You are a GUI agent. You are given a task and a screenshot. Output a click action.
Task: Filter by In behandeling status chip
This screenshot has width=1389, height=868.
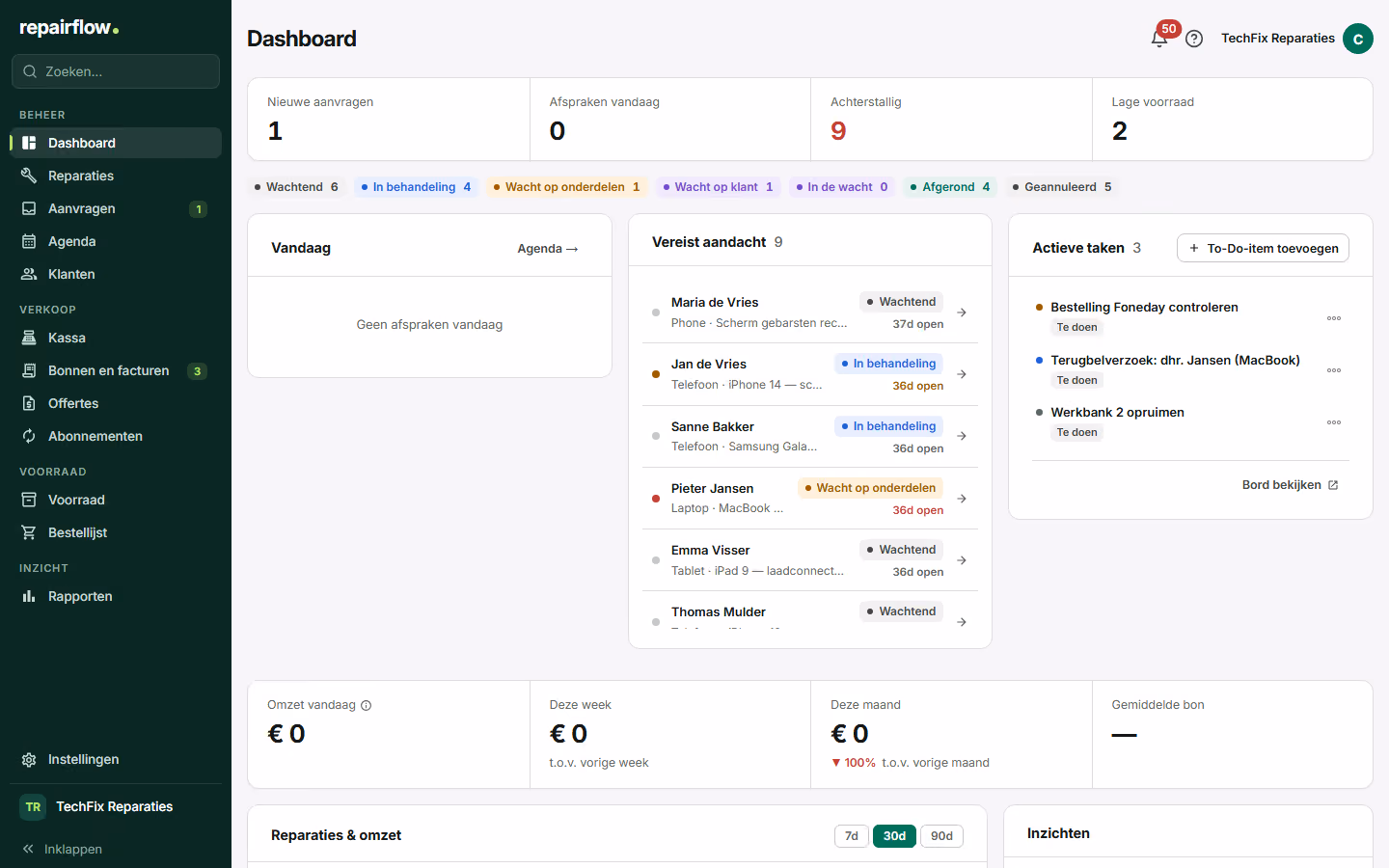point(416,187)
